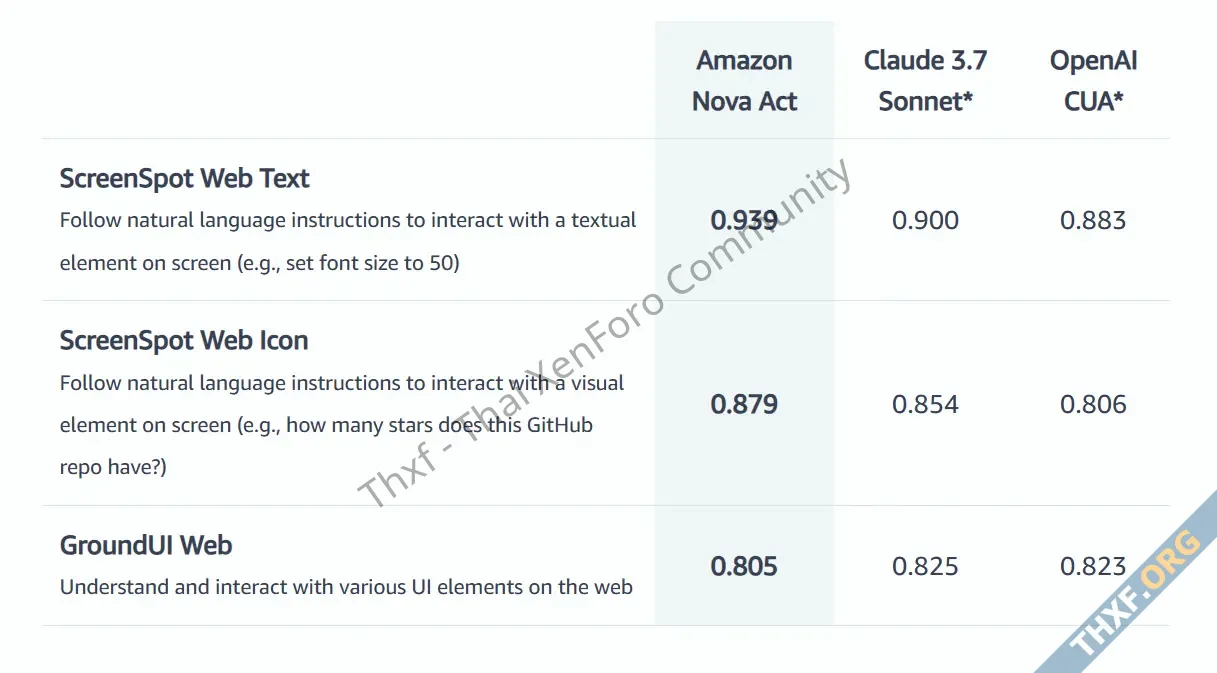Click the 0.823 OpenAI CUA score
This screenshot has width=1217, height=673.
(x=1093, y=567)
